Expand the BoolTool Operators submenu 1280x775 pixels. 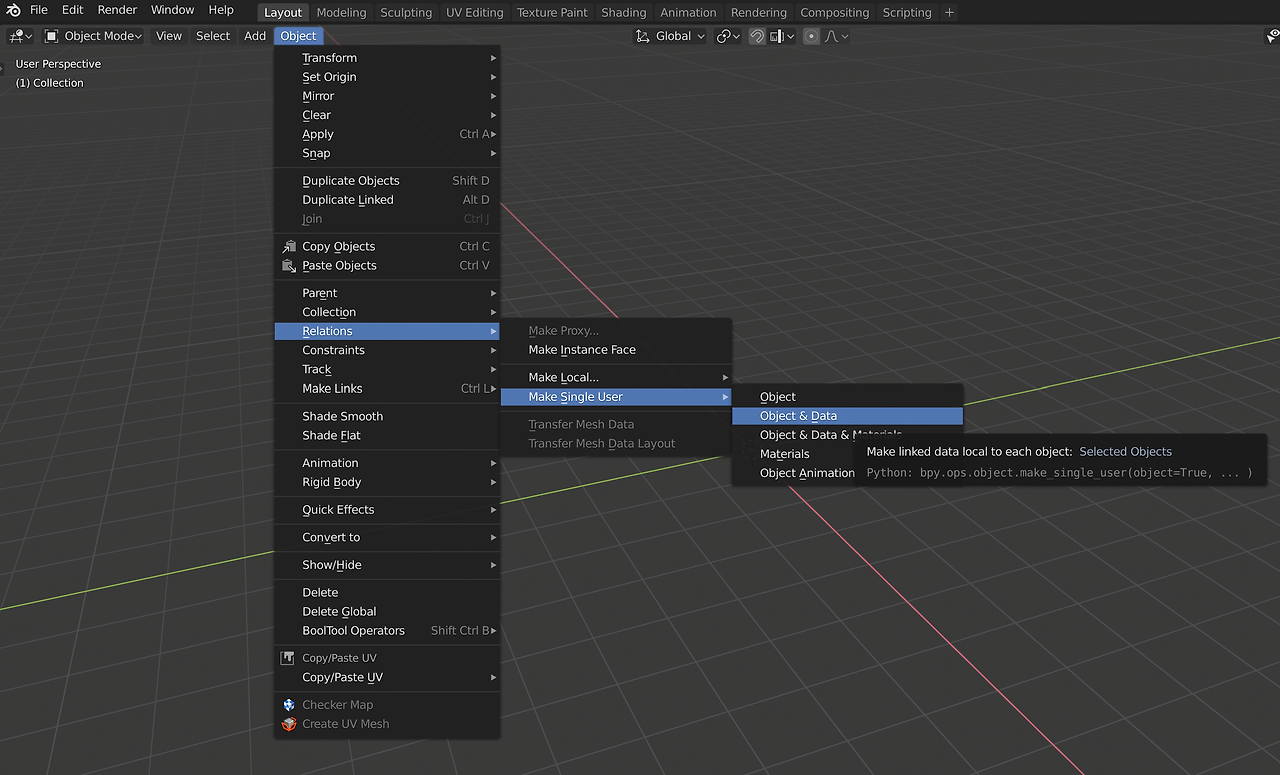tap(387, 631)
